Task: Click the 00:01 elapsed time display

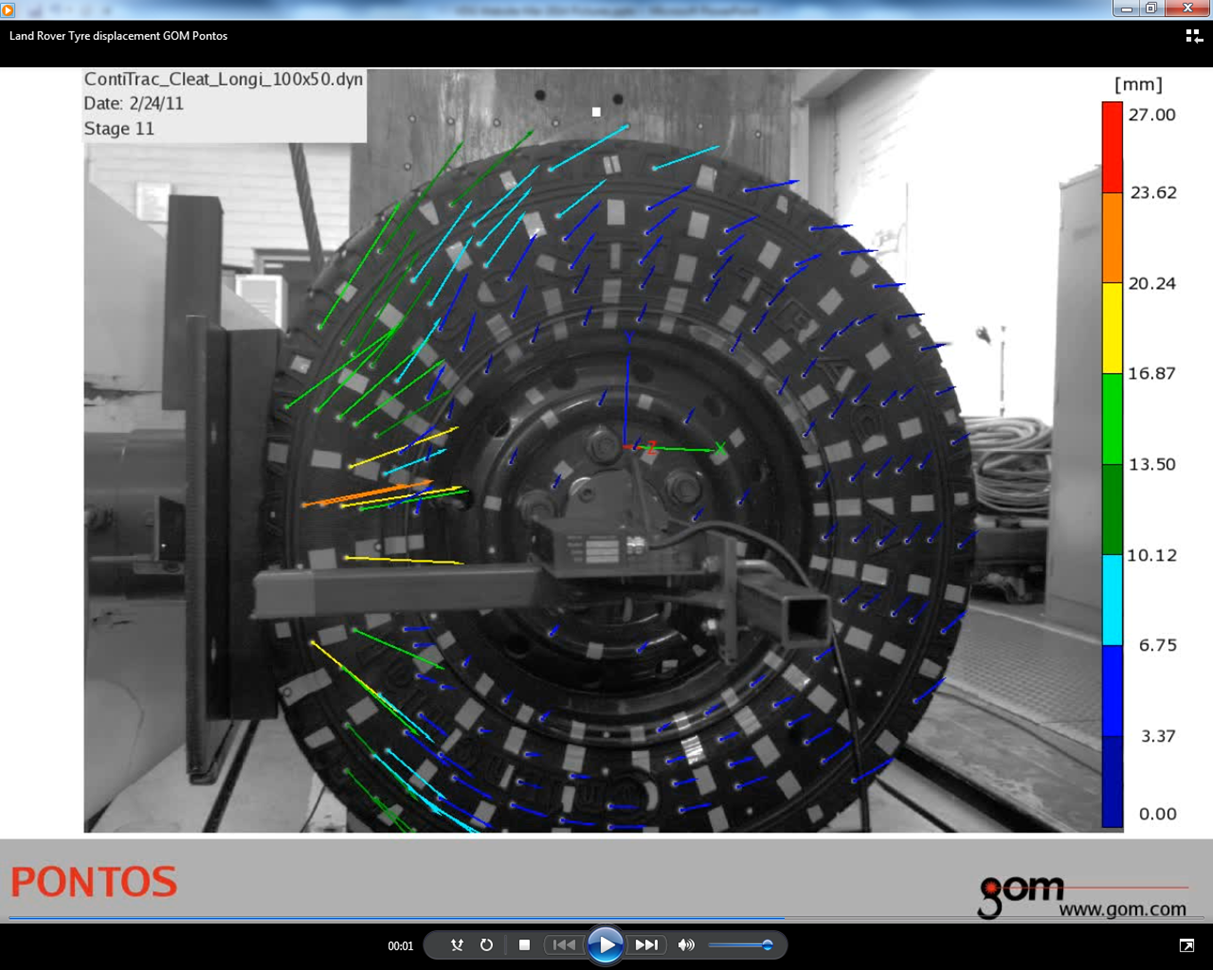Action: tap(400, 946)
